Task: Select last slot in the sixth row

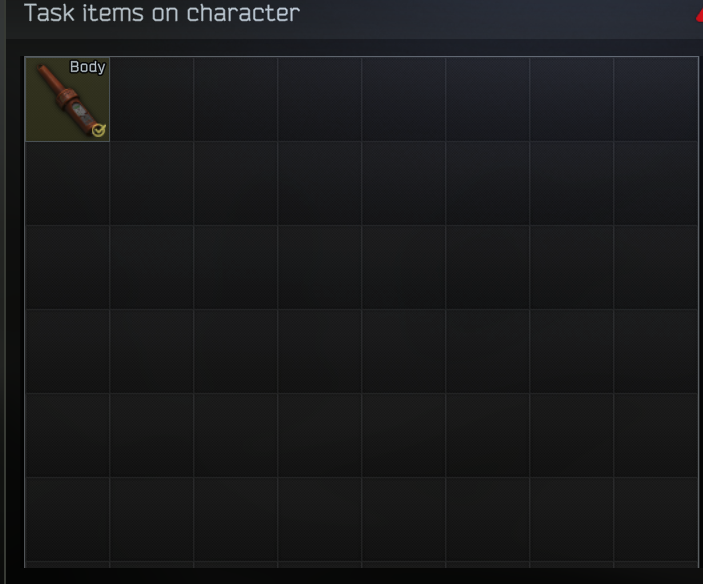Action: click(655, 519)
